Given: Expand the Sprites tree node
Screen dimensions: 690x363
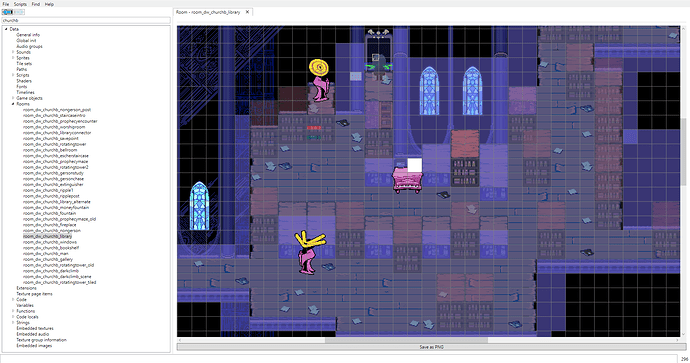Looking at the screenshot, I should (13, 58).
